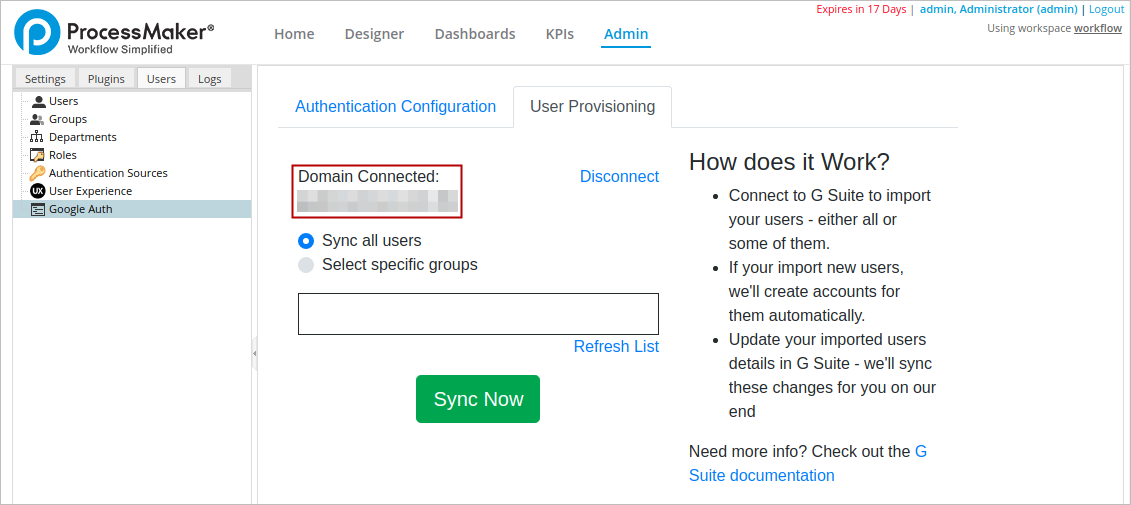Select the Sync all users radio button
1131x505 pixels.
click(x=307, y=241)
